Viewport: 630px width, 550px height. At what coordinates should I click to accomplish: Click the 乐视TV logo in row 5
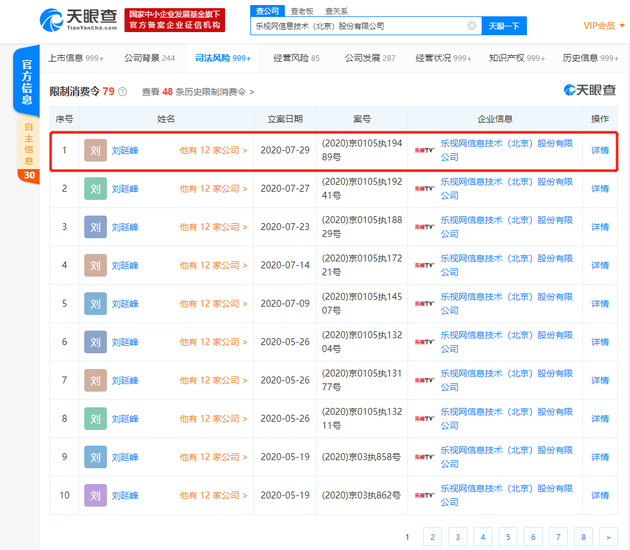click(x=425, y=304)
